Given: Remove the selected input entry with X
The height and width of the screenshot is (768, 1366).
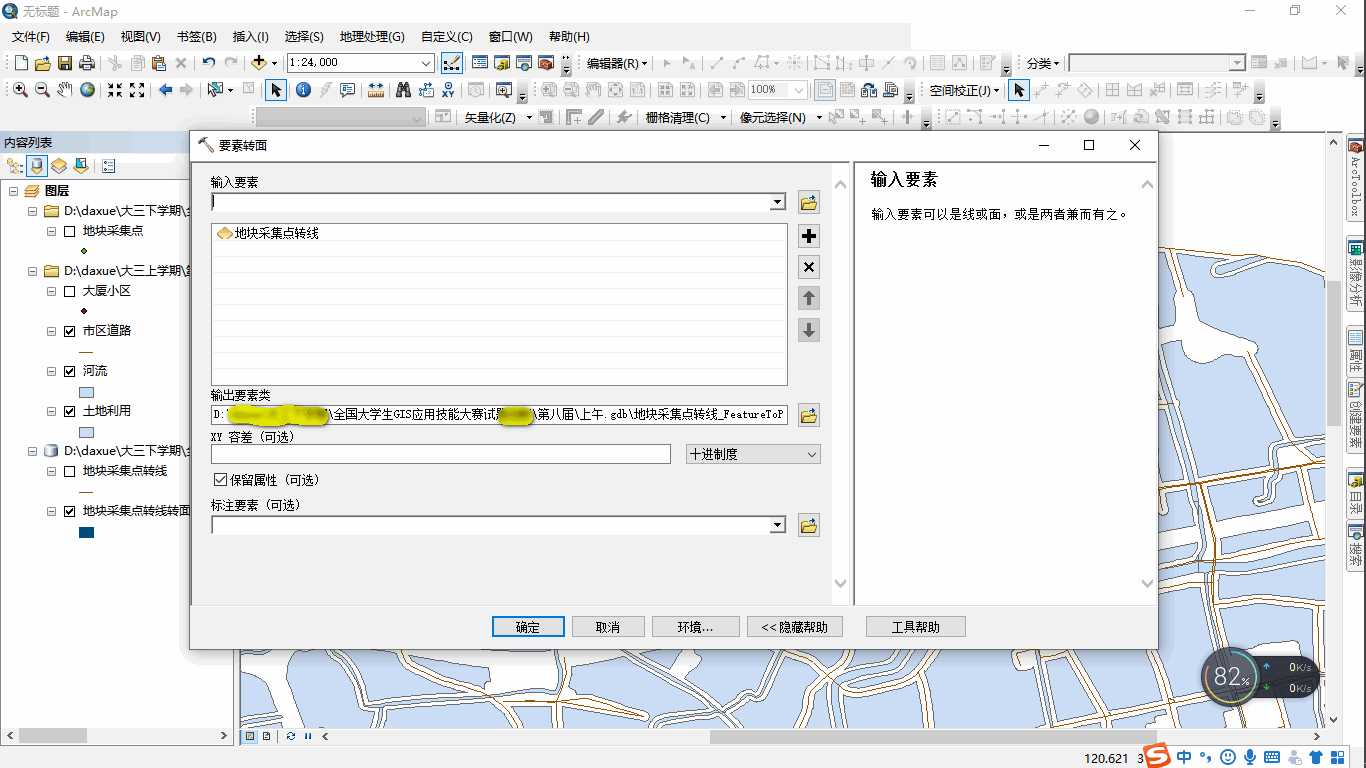Looking at the screenshot, I should point(809,267).
